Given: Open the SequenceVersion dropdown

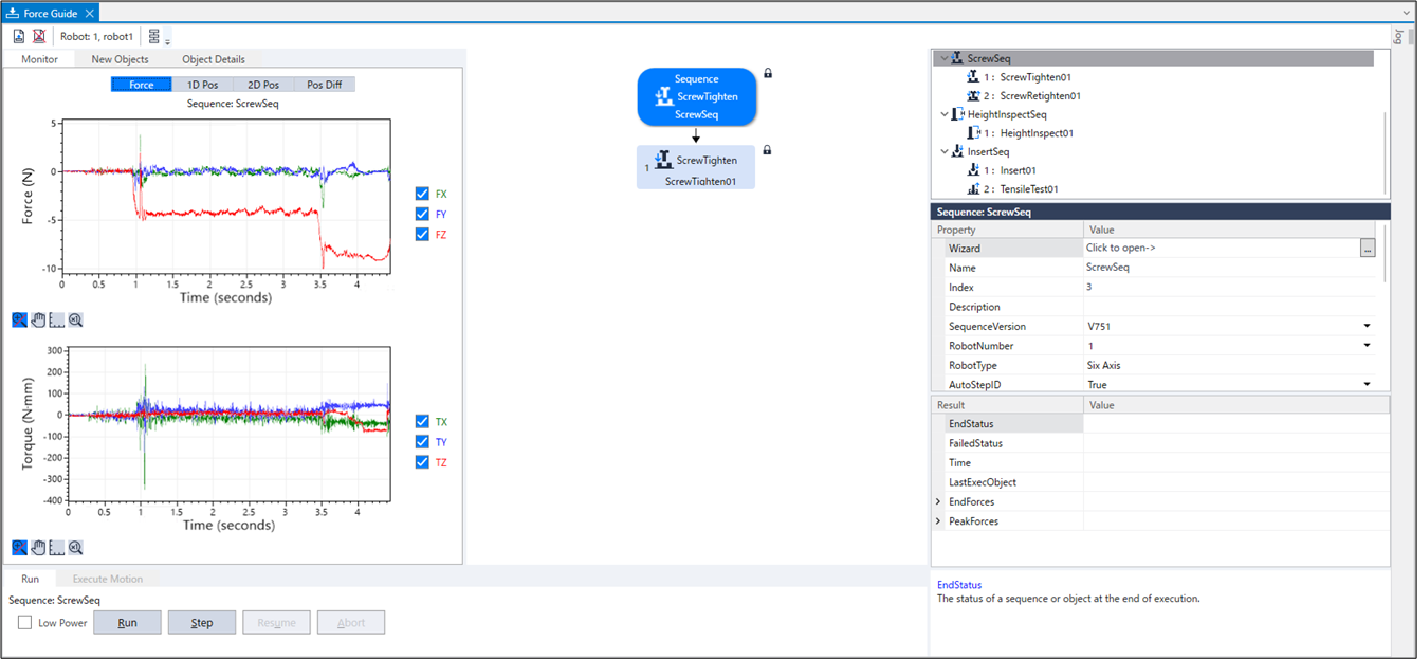Looking at the screenshot, I should pos(1366,326).
